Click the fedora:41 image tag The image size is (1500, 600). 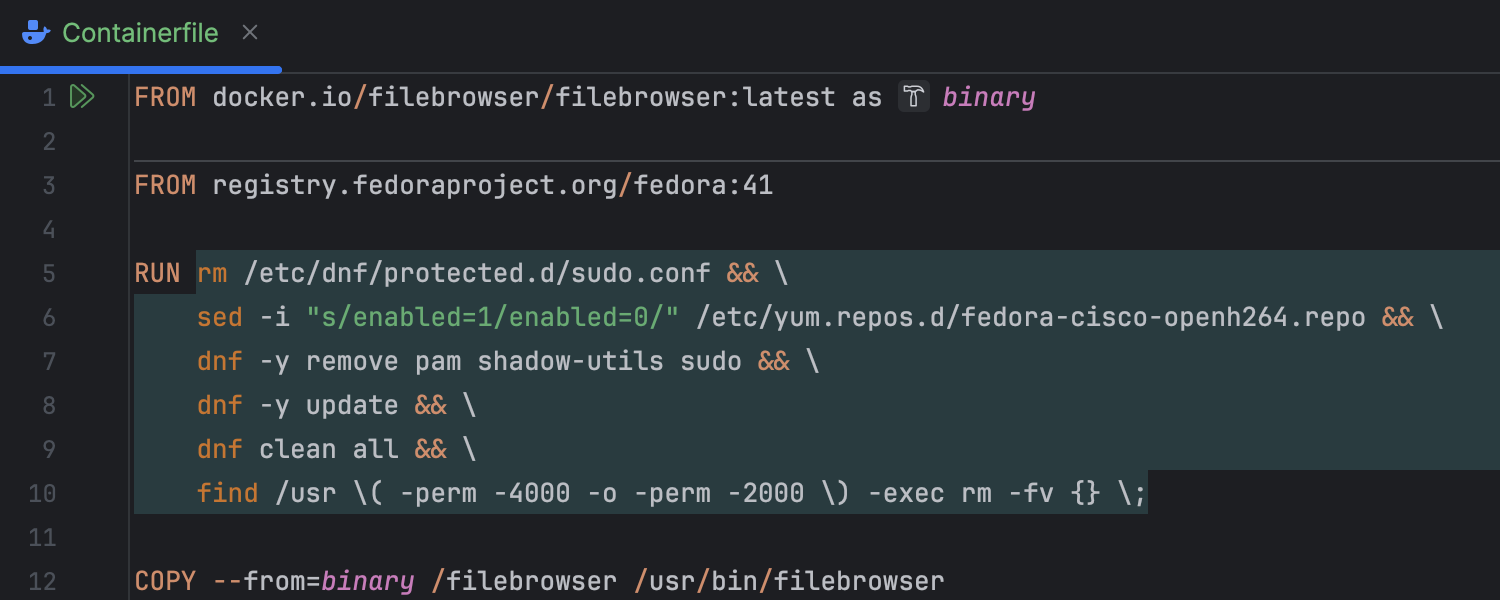click(x=703, y=185)
